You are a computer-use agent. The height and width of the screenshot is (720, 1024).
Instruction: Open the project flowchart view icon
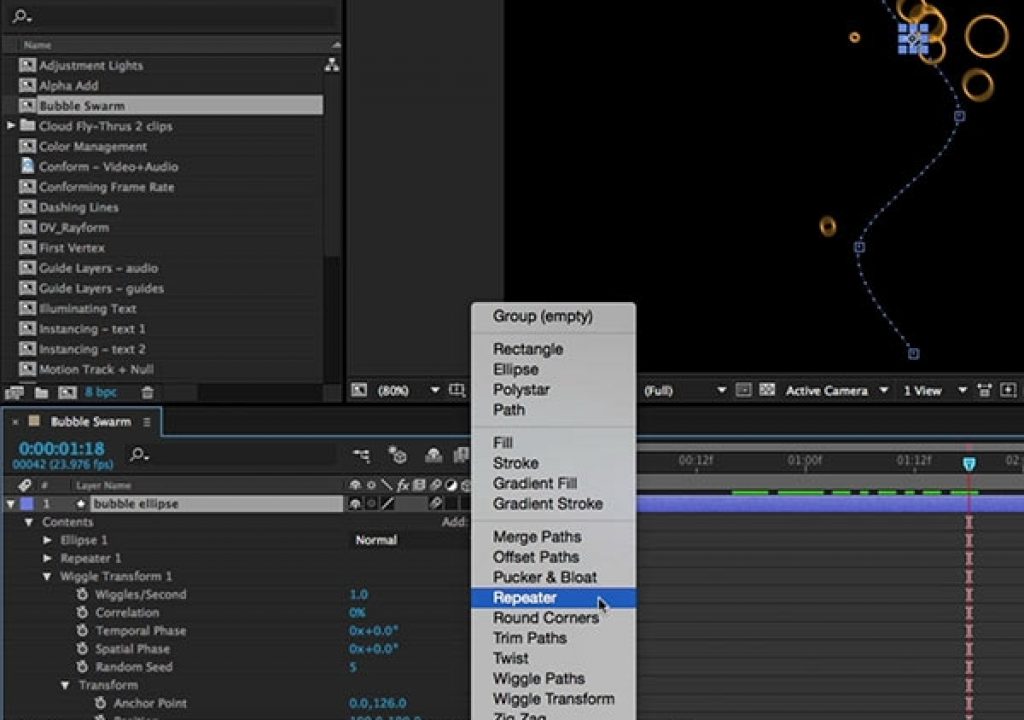pyautogui.click(x=332, y=65)
